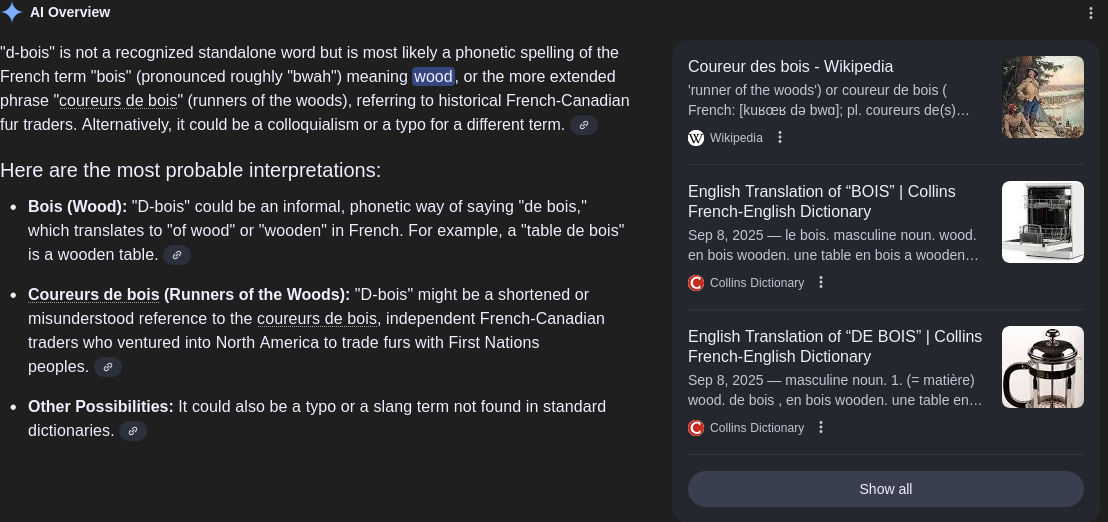Open three-dot options for DE BOIS Collins source
The width and height of the screenshot is (1108, 522).
(x=821, y=427)
